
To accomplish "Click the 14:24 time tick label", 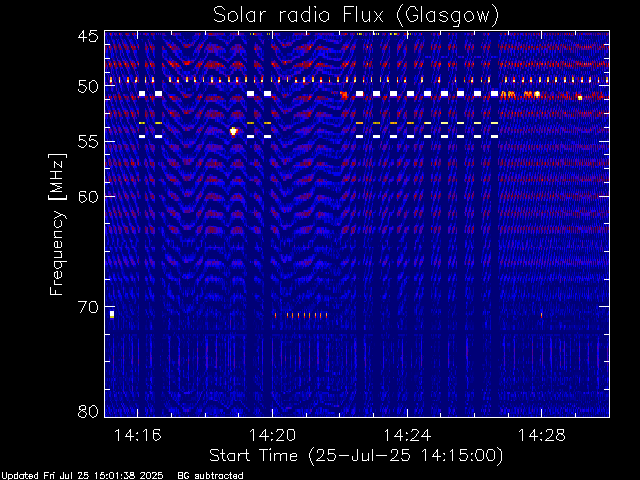I will [x=407, y=436].
